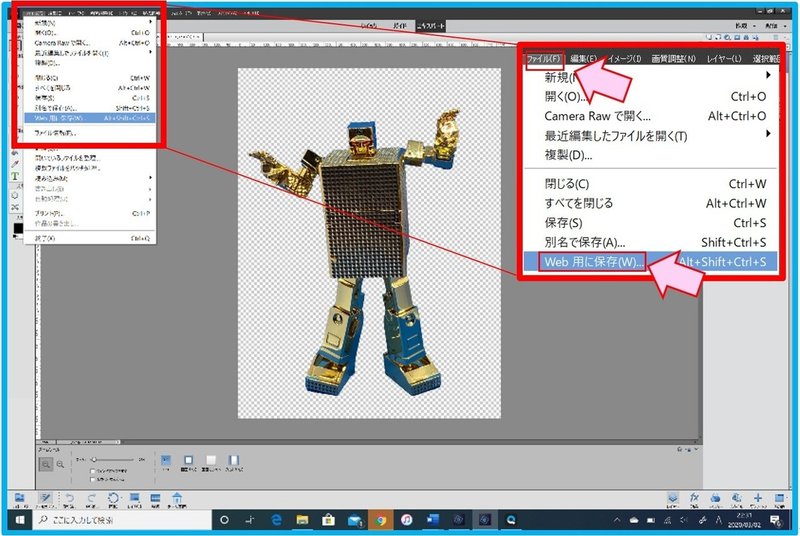Select the エキスパート mode tab
Screen dimensions: 800x536
pos(431,25)
